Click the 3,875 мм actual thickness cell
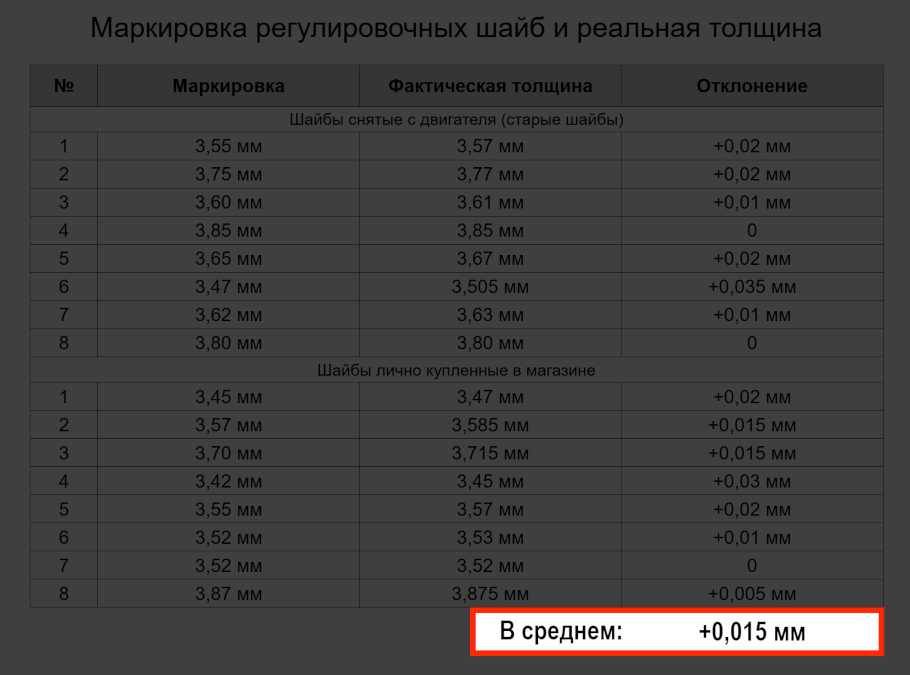 click(x=490, y=594)
